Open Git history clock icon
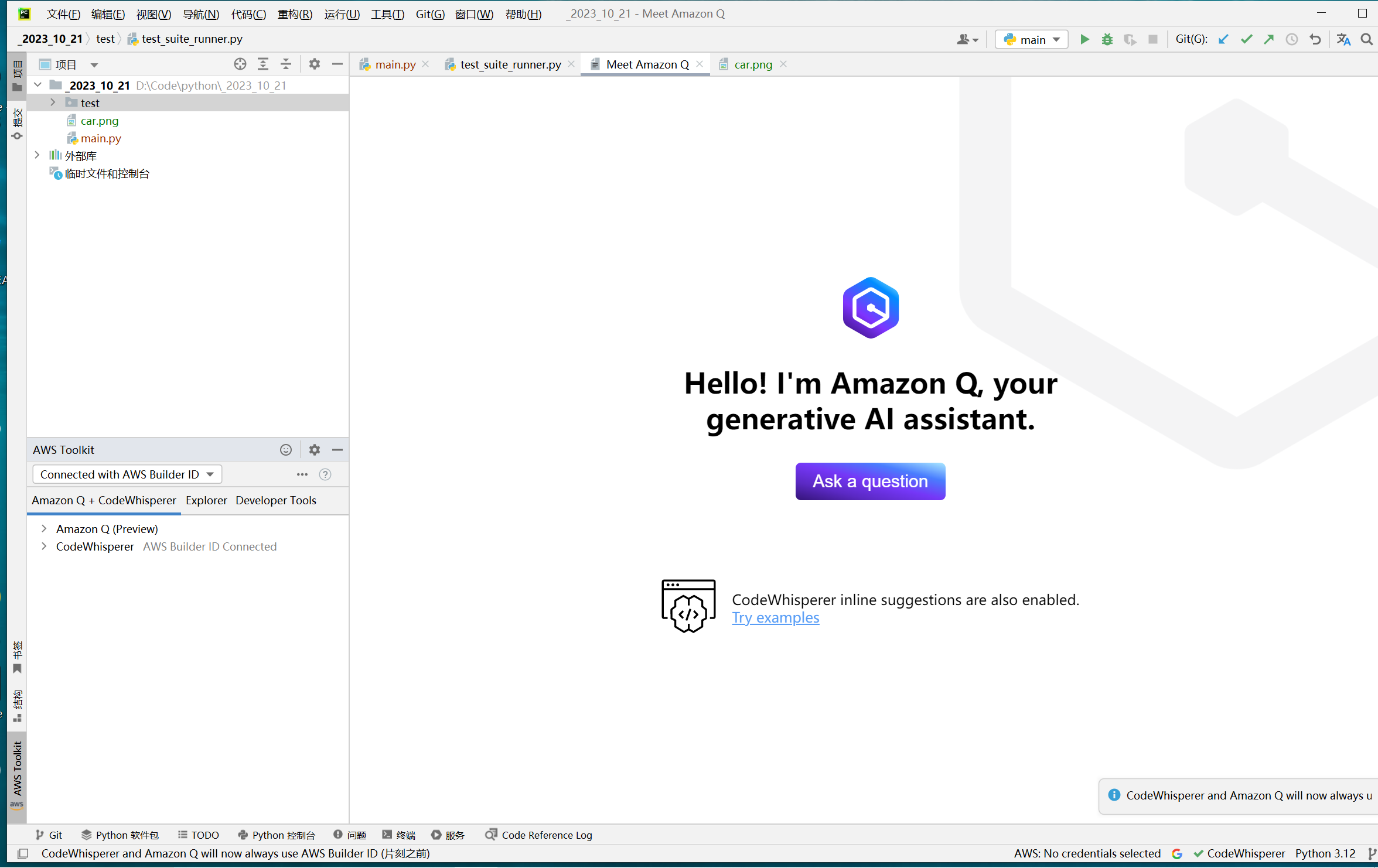The height and width of the screenshot is (868, 1378). click(1292, 39)
